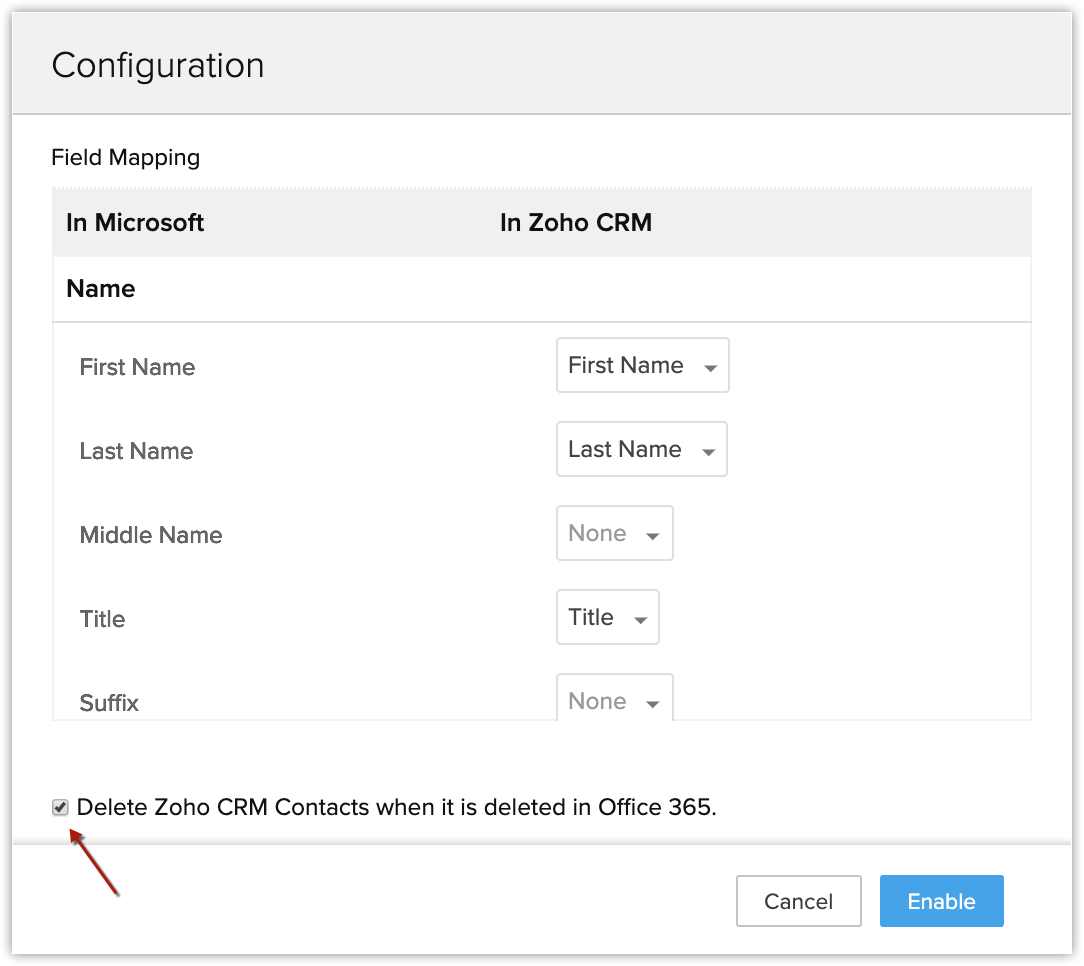Click the Suffix row label

pyautogui.click(x=109, y=703)
